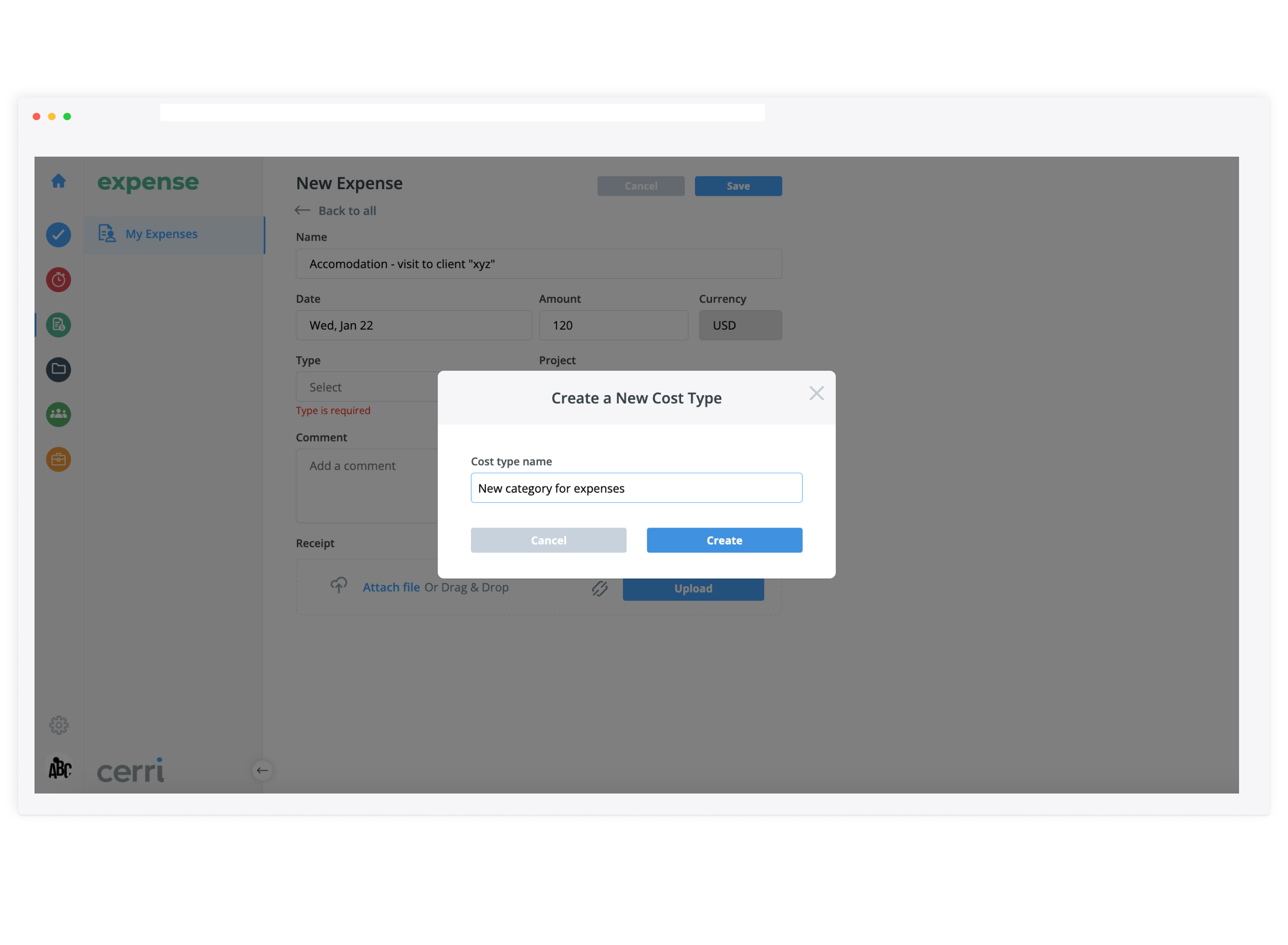Open the red timer app icon
The height and width of the screenshot is (945, 1288).
point(58,280)
